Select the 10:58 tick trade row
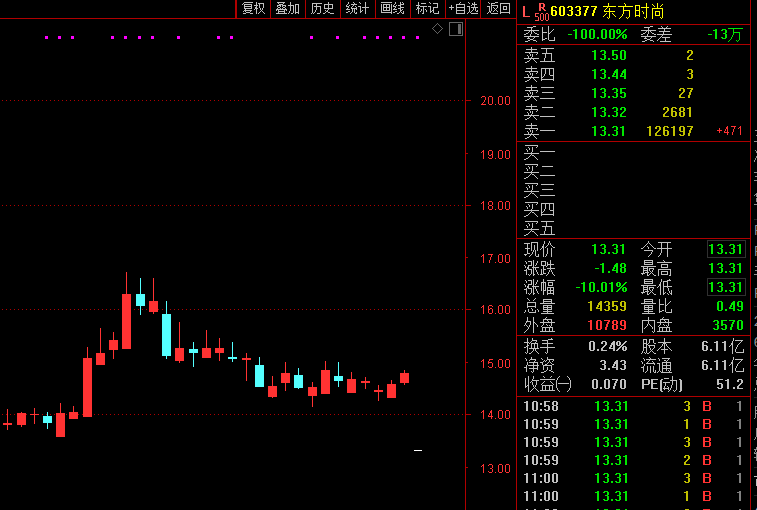Screen dimensions: 757x510 coord(633,407)
